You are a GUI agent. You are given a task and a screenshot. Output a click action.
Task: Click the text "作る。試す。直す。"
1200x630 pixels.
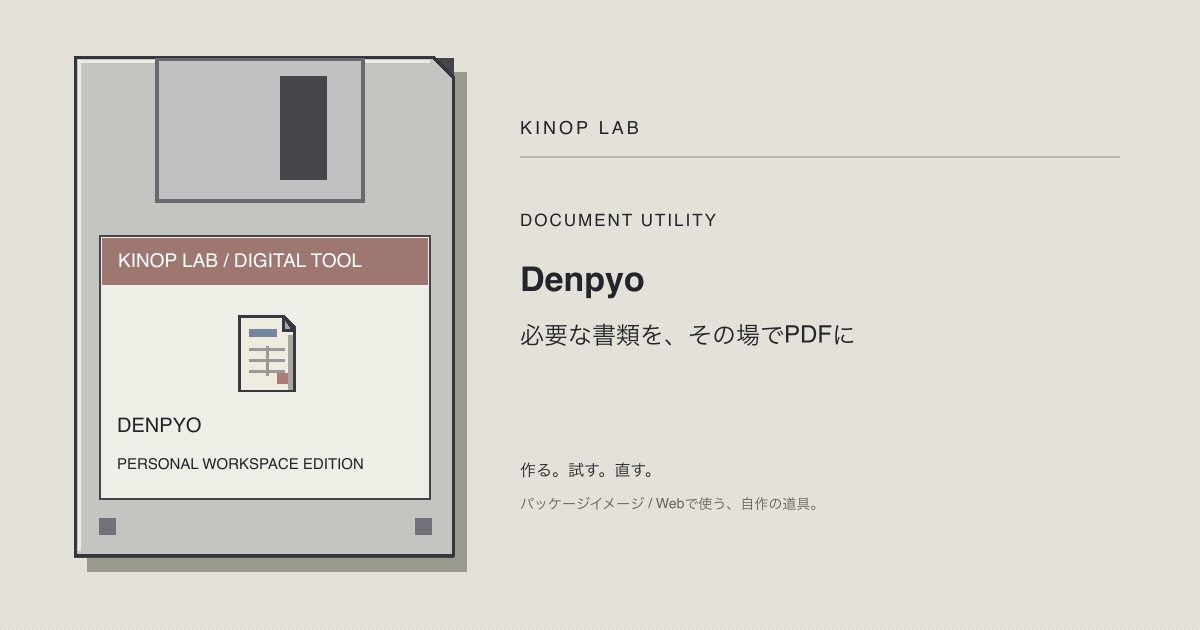(587, 470)
